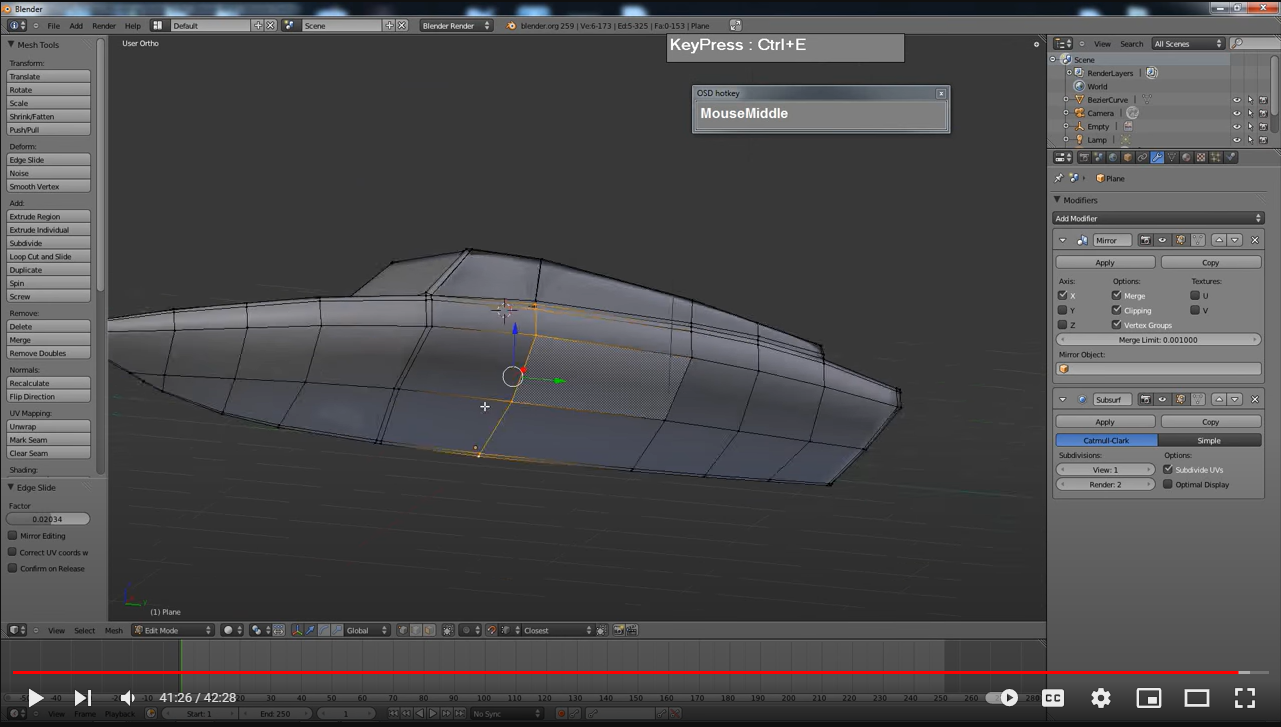Image resolution: width=1281 pixels, height=727 pixels.
Task: Toggle YouTube closed captions
Action: 1053,698
